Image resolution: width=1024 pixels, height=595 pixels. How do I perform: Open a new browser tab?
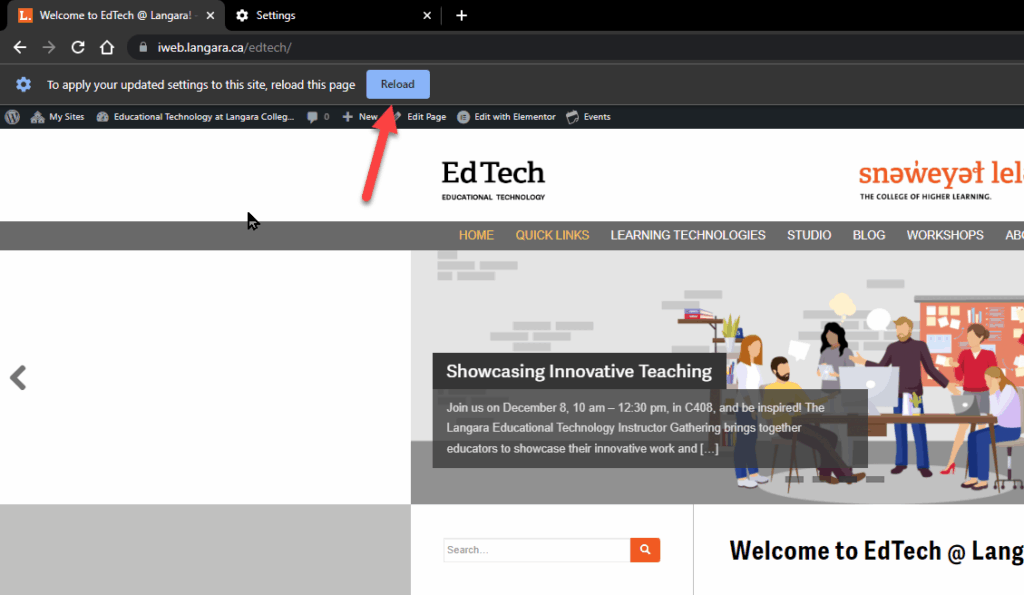click(461, 15)
